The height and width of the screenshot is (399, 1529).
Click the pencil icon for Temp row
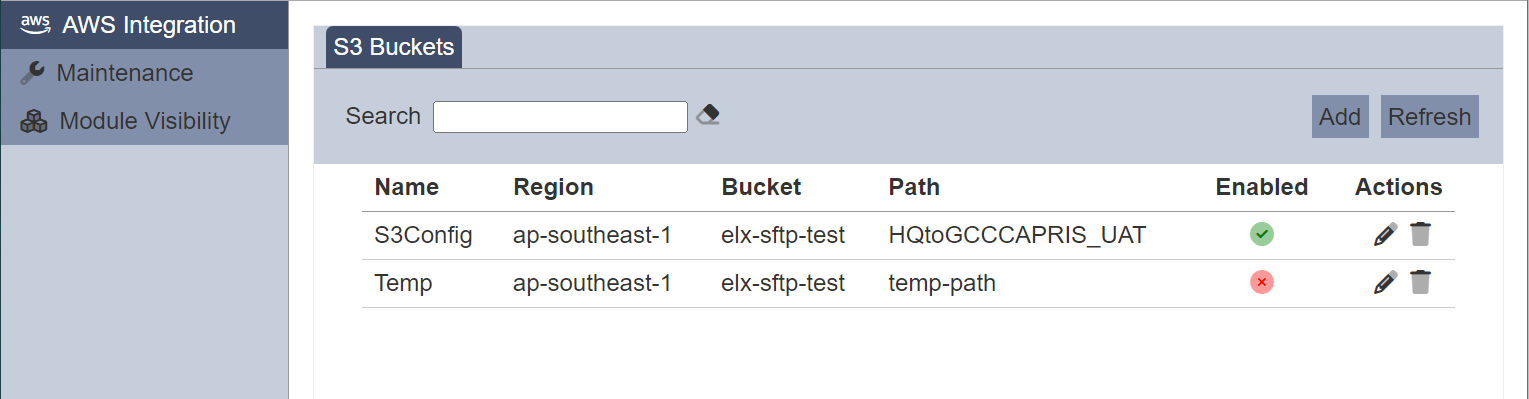tap(1385, 283)
